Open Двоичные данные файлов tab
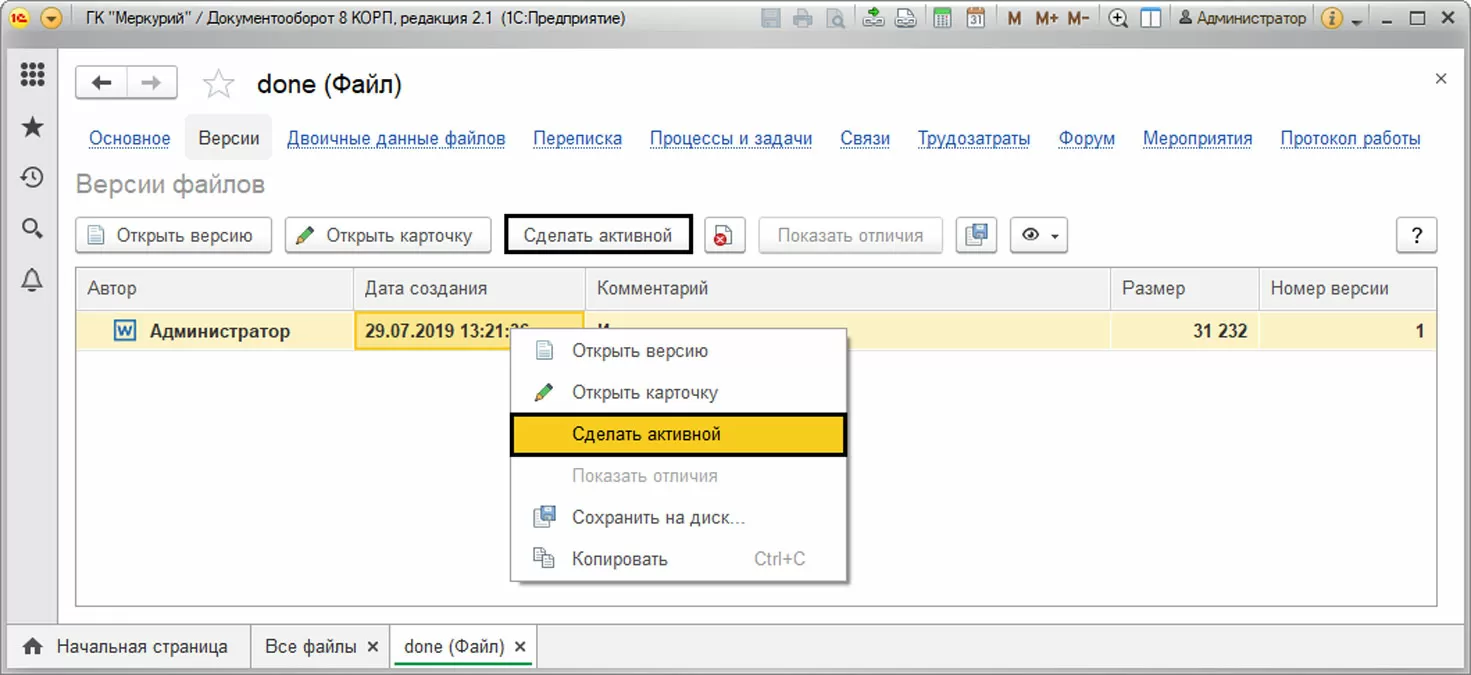Viewport: 1471px width, 675px height. (x=396, y=139)
